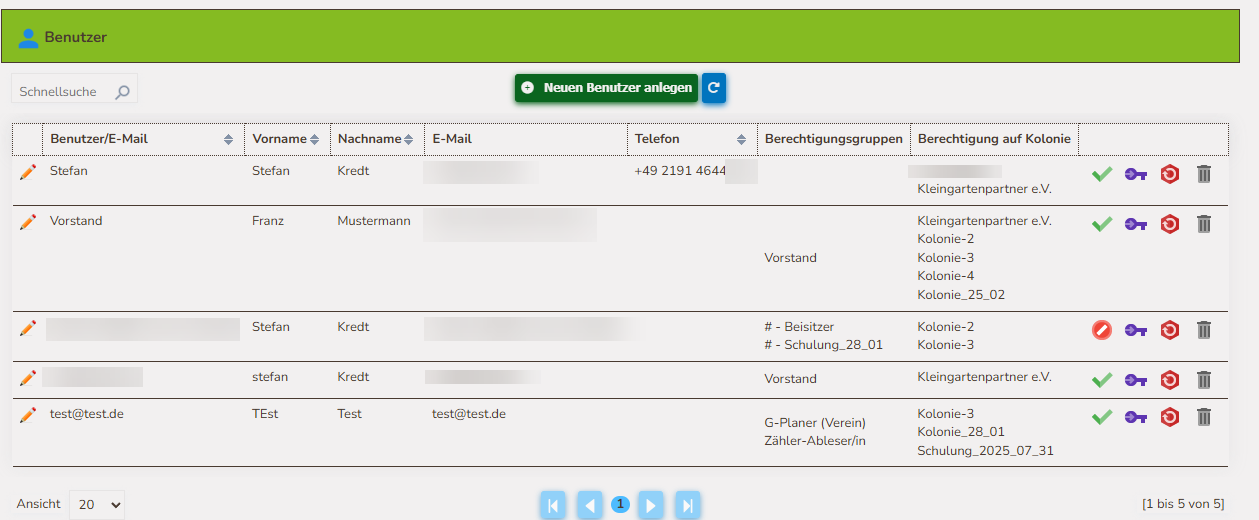The width and height of the screenshot is (1259, 520).
Task: Click the refresh icon beside Neuen Benutzer anlegen
Action: click(713, 88)
